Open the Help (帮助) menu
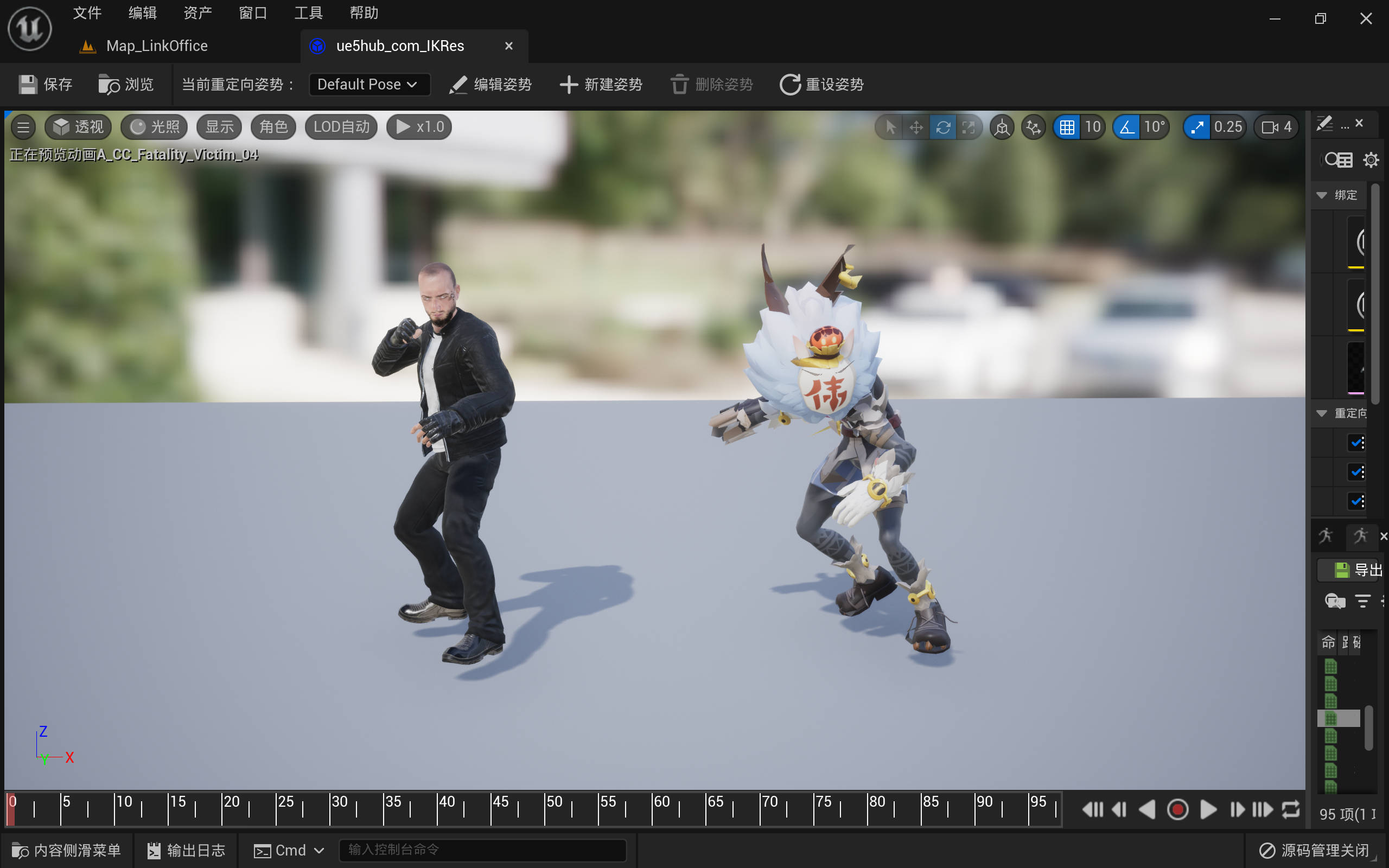 (x=364, y=12)
